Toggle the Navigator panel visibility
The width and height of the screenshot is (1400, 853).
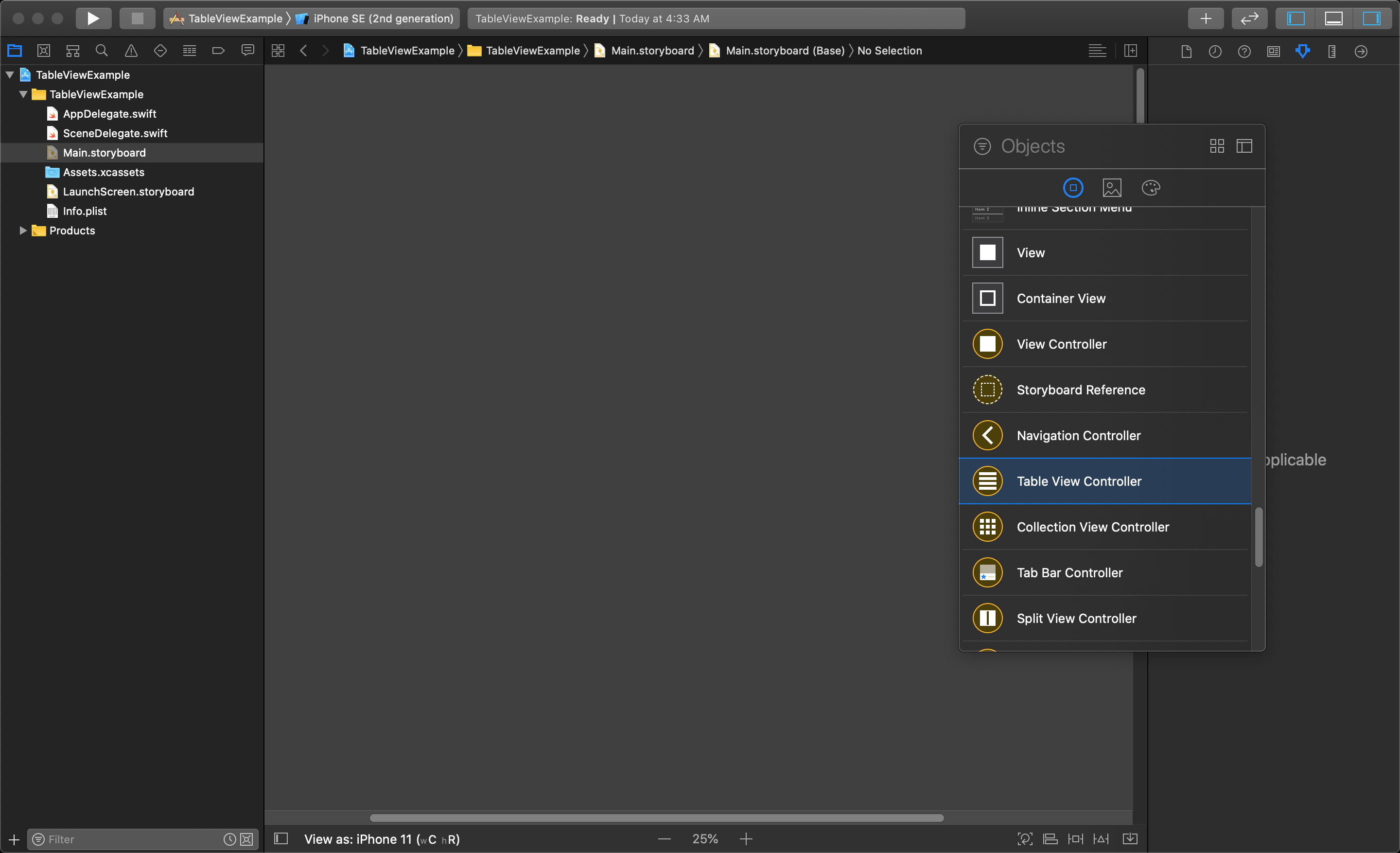pyautogui.click(x=1295, y=18)
